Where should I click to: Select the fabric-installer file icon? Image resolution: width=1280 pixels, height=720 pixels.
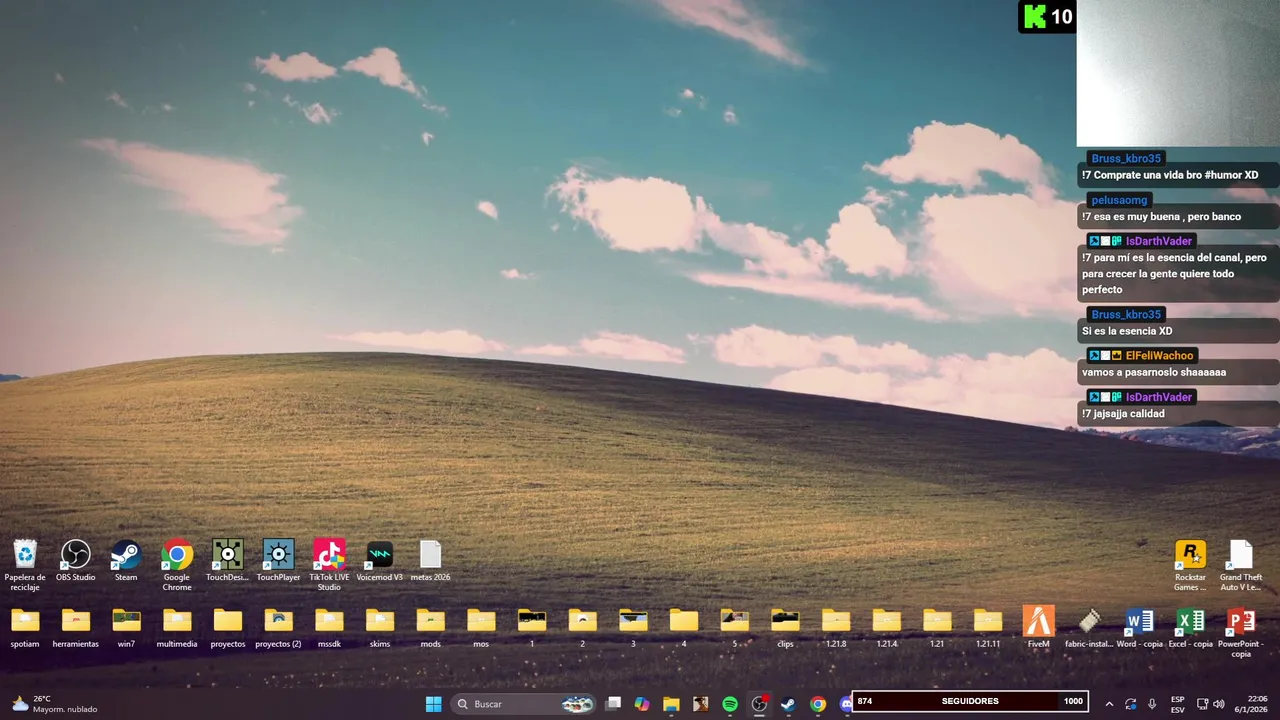coord(1089,628)
